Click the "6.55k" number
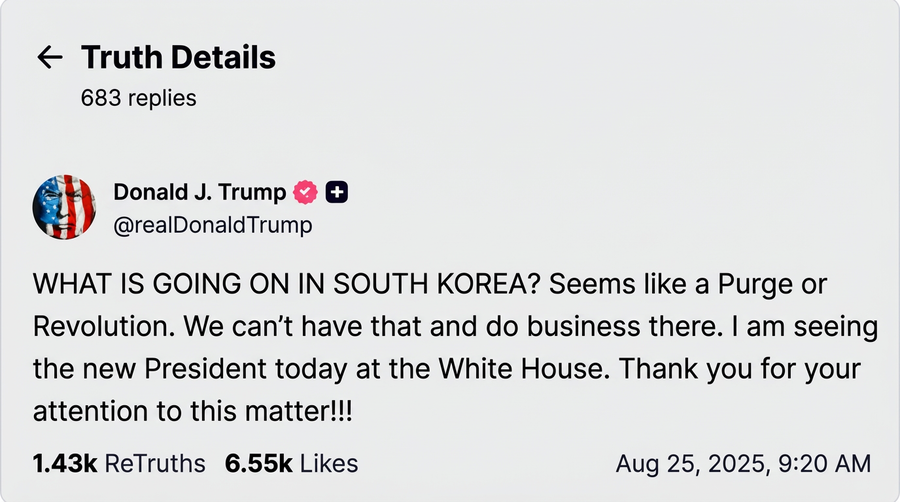900x502 pixels. click(259, 464)
